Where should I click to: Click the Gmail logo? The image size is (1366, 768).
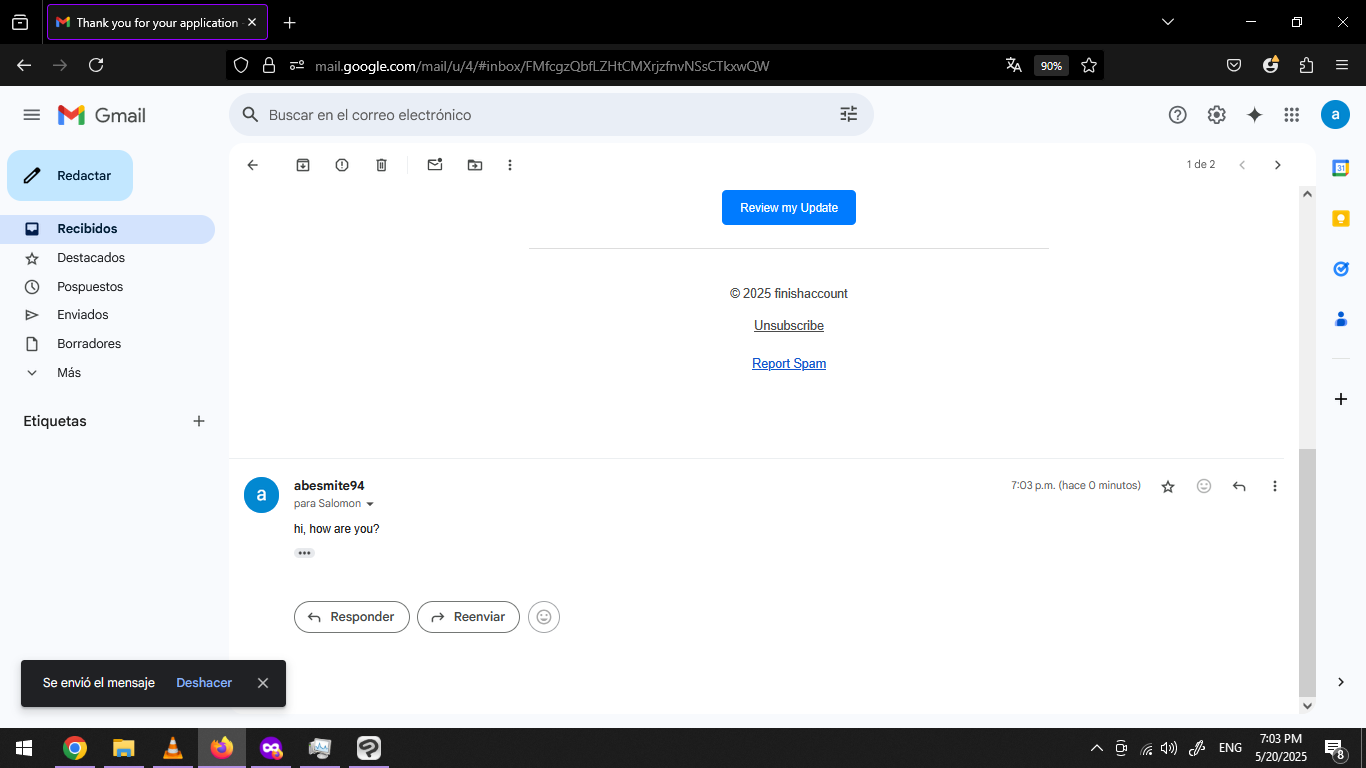(x=102, y=115)
